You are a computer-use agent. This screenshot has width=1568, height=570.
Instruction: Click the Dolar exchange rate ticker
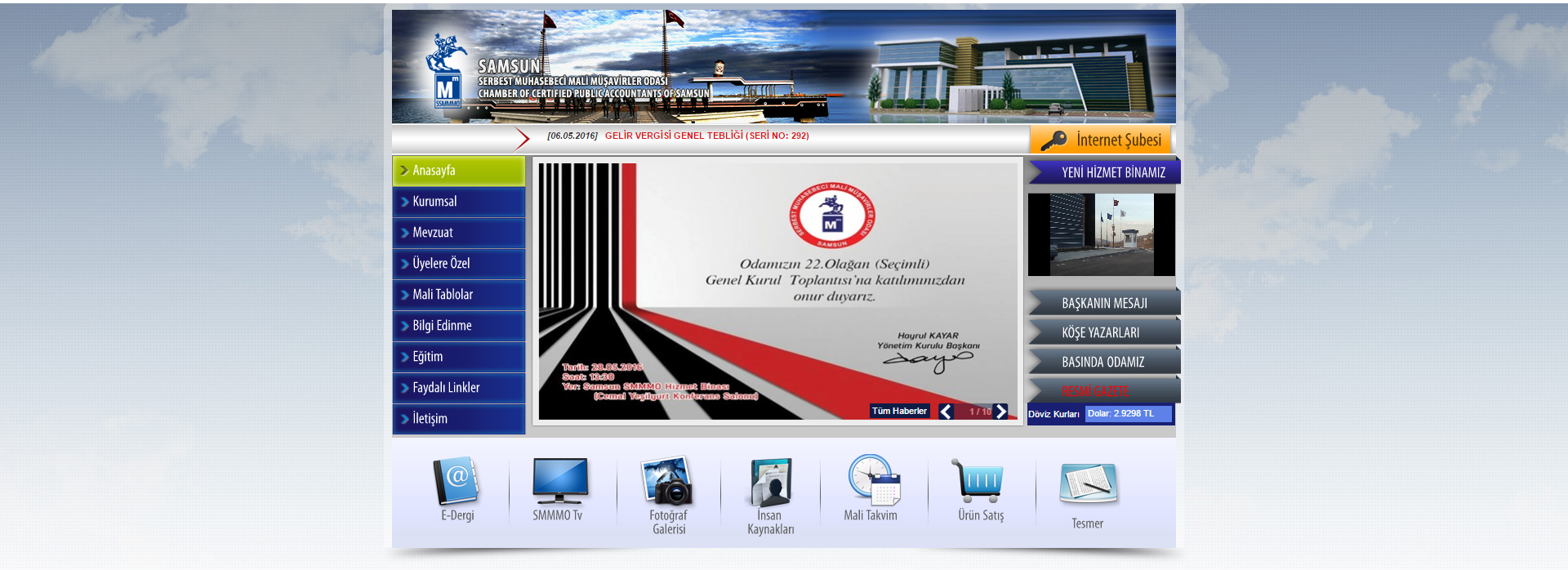coord(1128,414)
